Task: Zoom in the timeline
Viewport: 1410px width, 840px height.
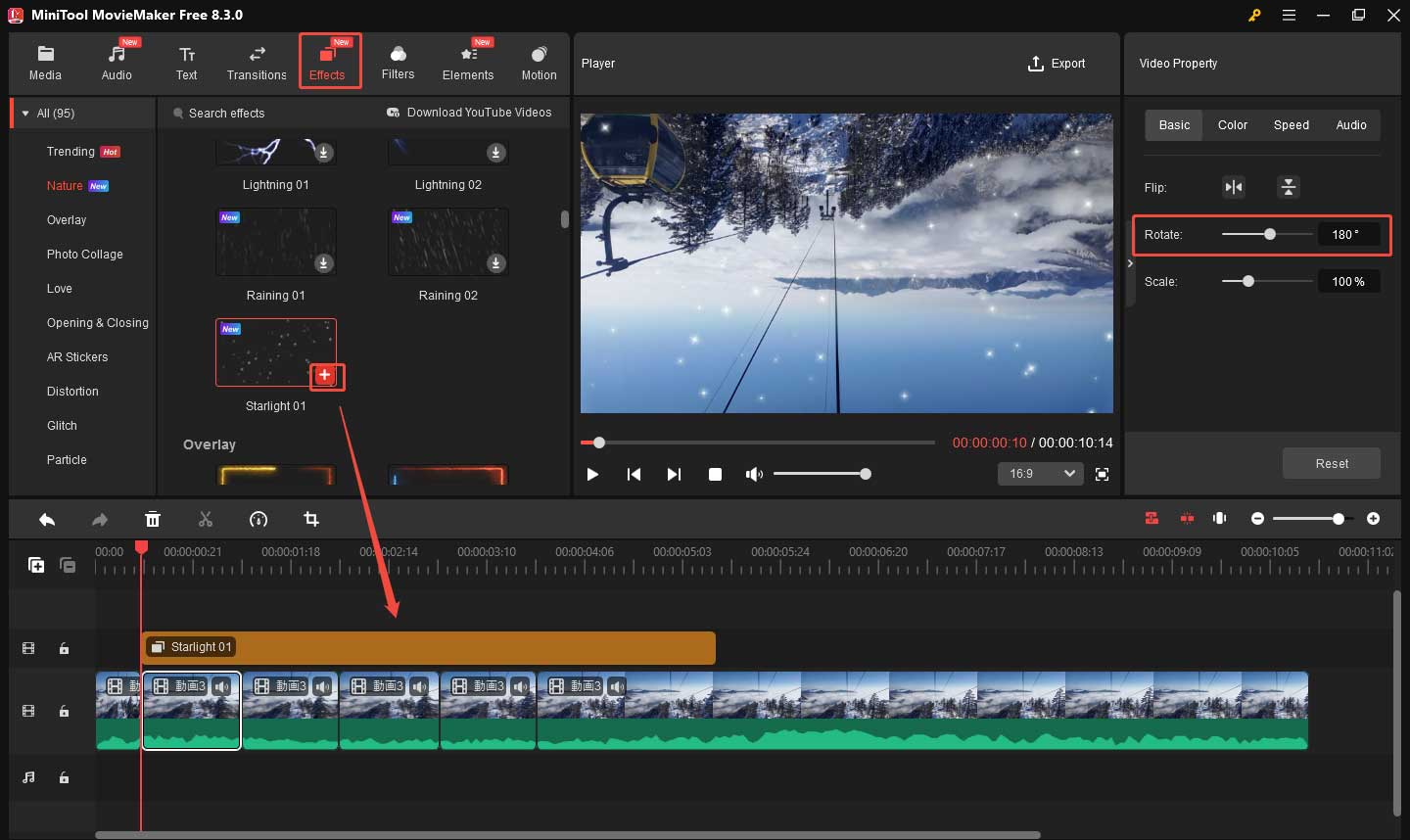Action: 1373,518
